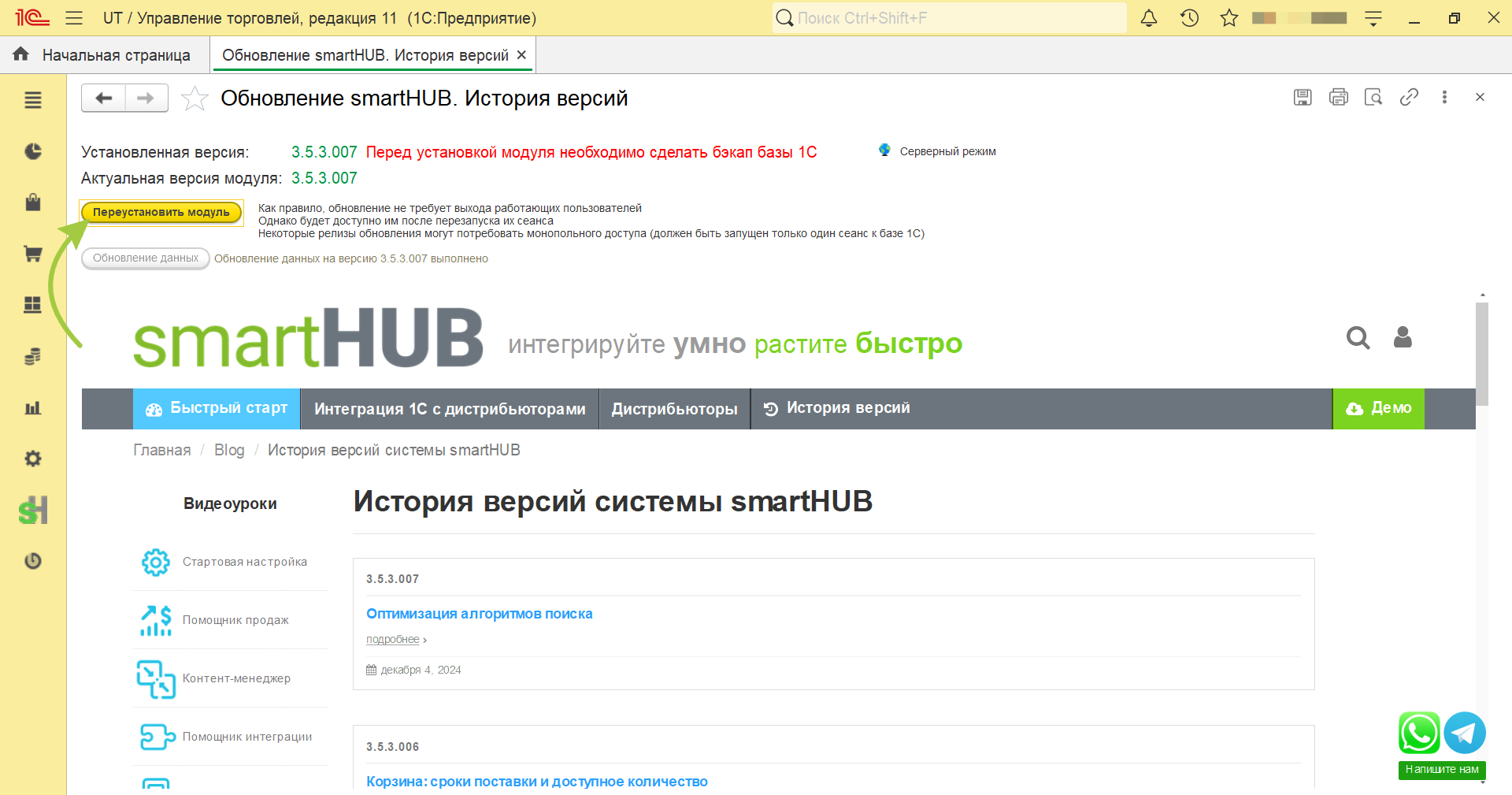Open the website search magnifier icon

pyautogui.click(x=1358, y=338)
